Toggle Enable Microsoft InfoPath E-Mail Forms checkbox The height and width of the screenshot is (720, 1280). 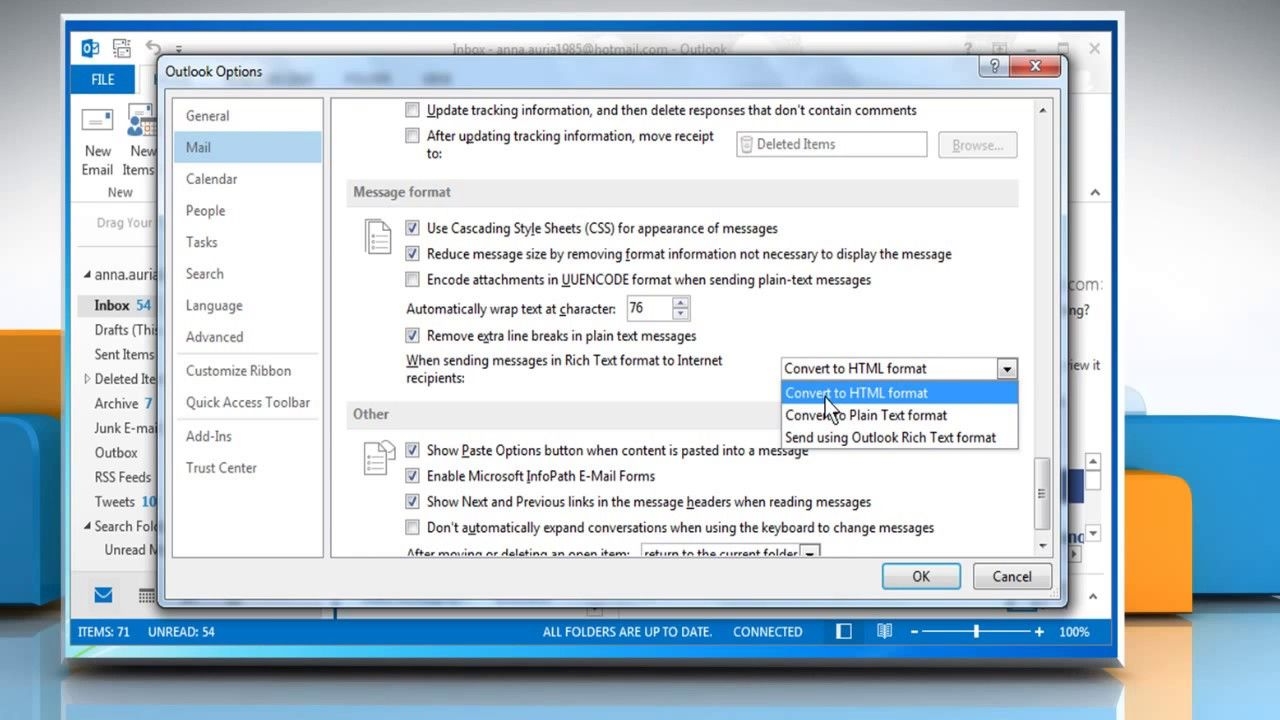[412, 476]
